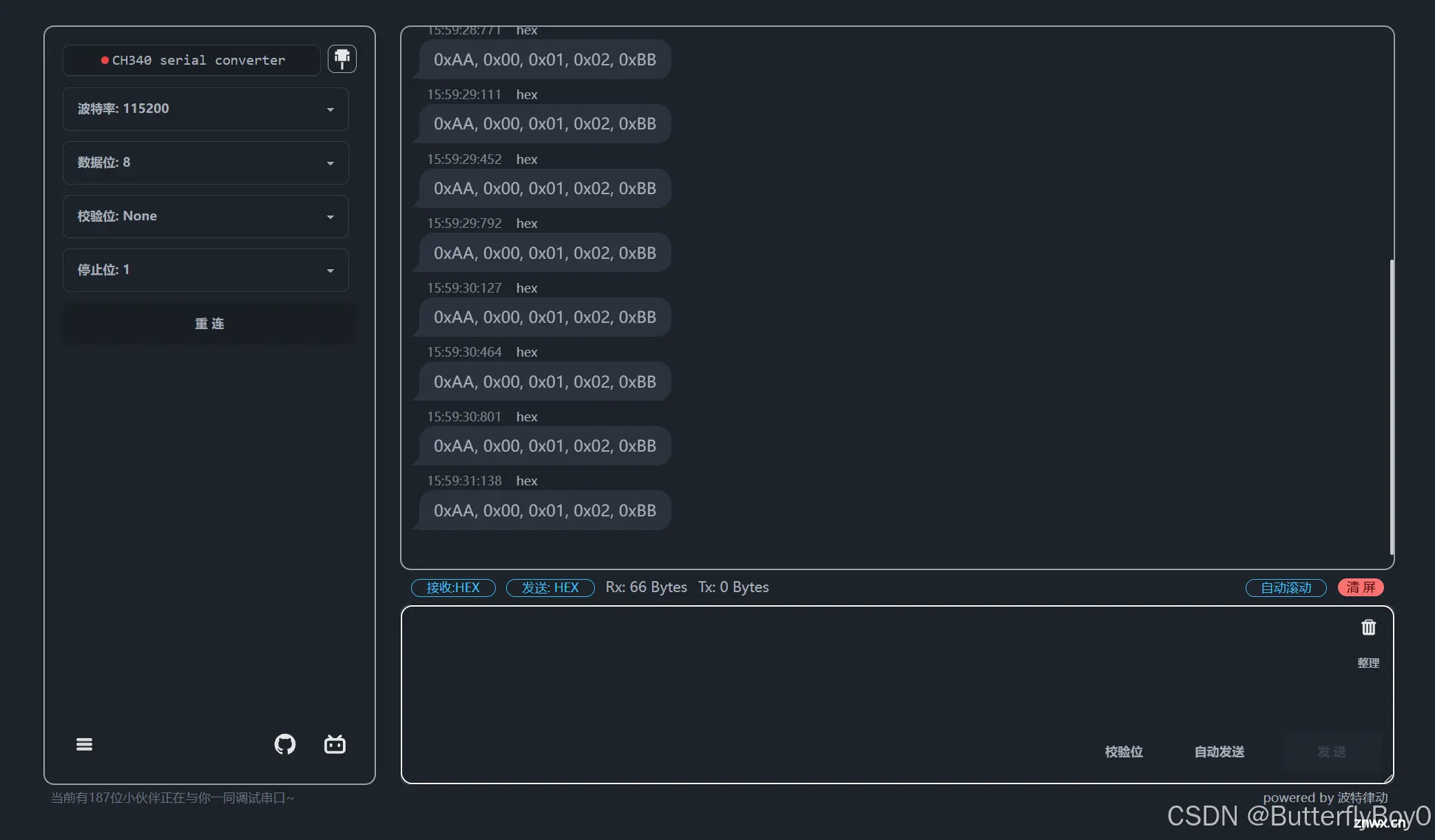Click the Rx: 66 Bytes counter

click(x=646, y=587)
